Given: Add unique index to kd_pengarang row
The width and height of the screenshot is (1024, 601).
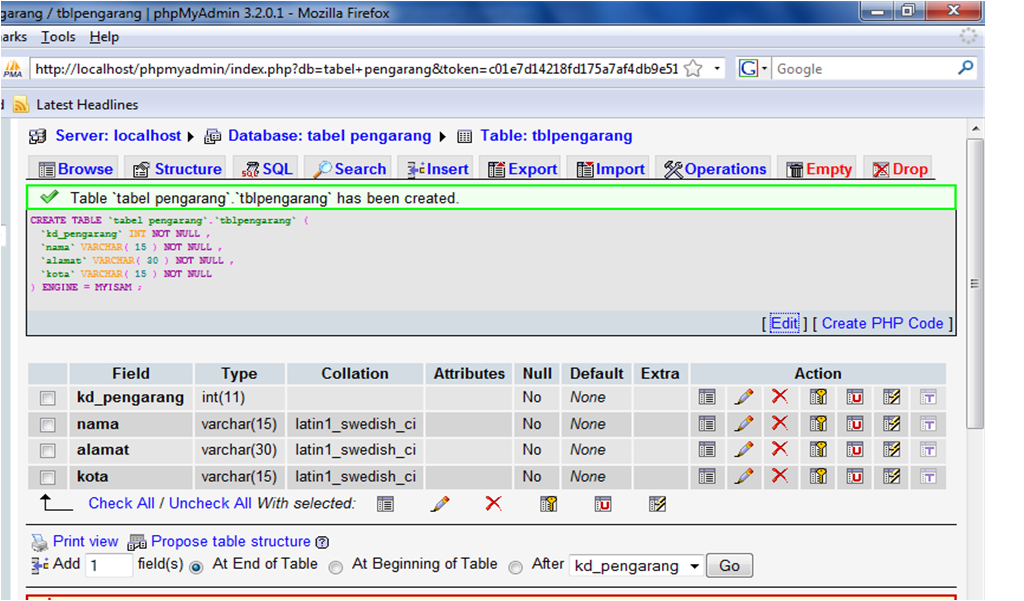Looking at the screenshot, I should pyautogui.click(x=854, y=397).
